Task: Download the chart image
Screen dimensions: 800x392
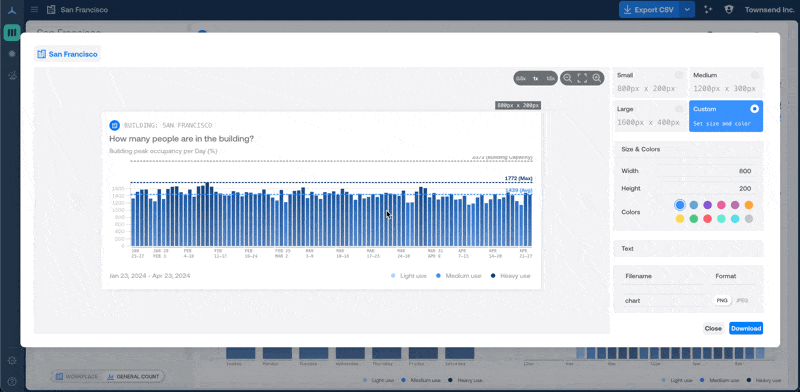Action: pyautogui.click(x=746, y=328)
